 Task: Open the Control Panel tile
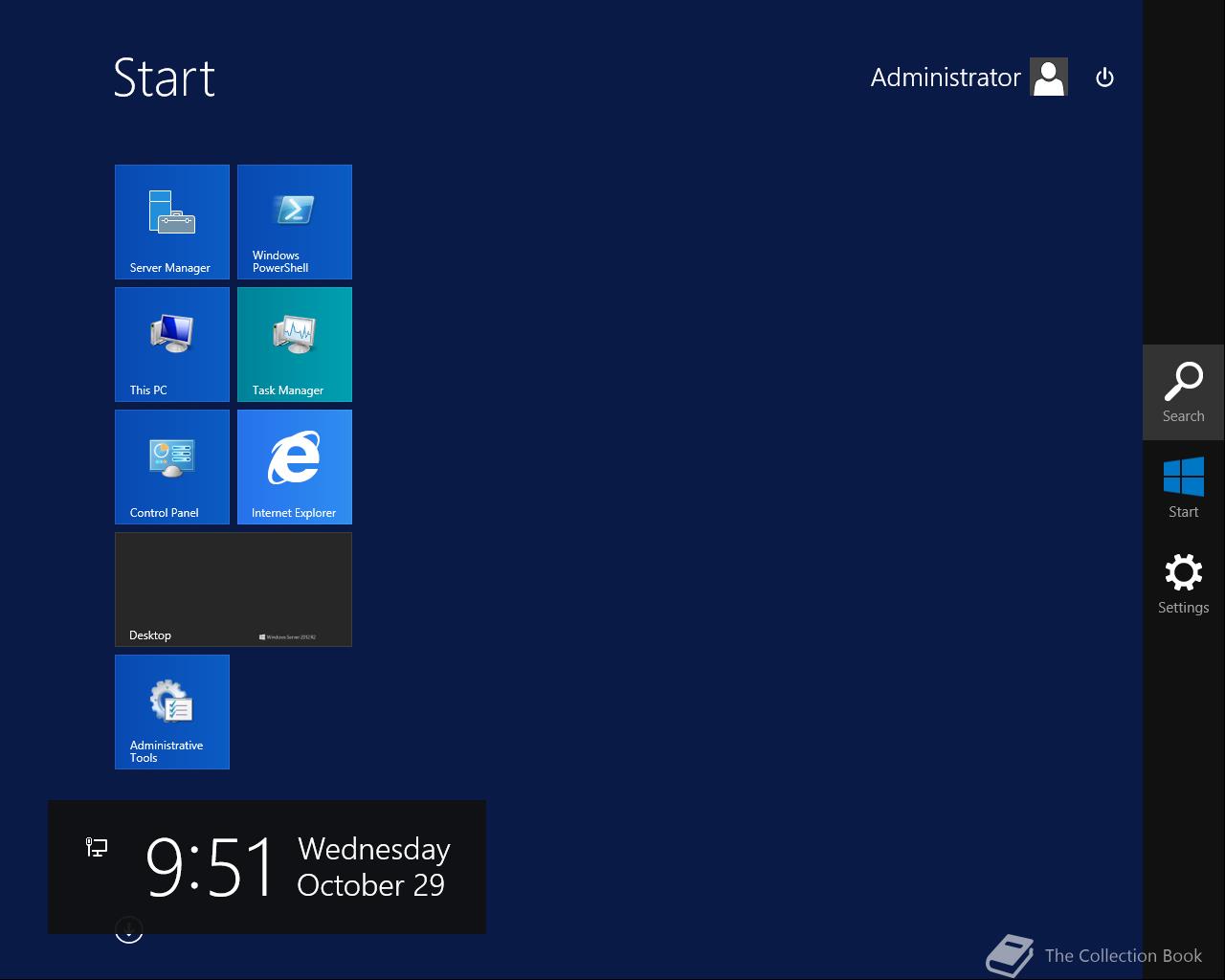pyautogui.click(x=172, y=467)
